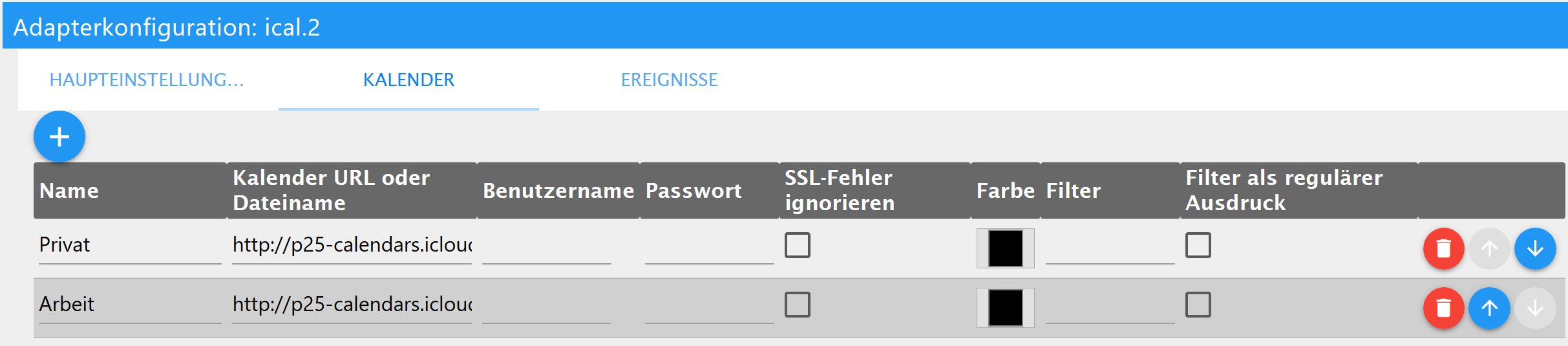Screen dimensions: 1568x346
Task: Enable SSL-Fehler ignorieren for Arbeit
Action: pyautogui.click(x=797, y=305)
